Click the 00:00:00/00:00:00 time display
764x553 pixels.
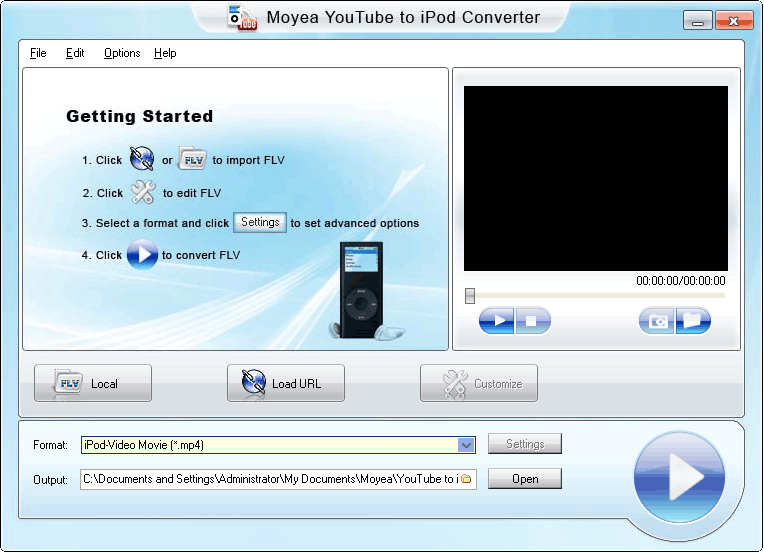(681, 281)
